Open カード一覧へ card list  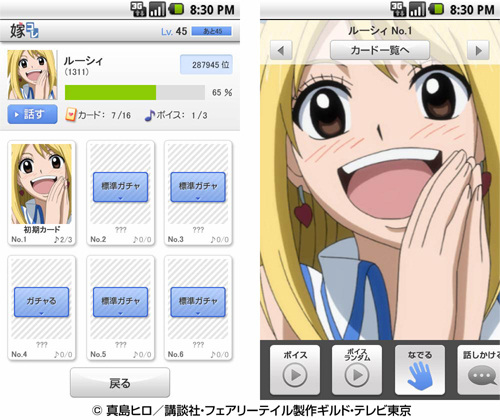380,50
